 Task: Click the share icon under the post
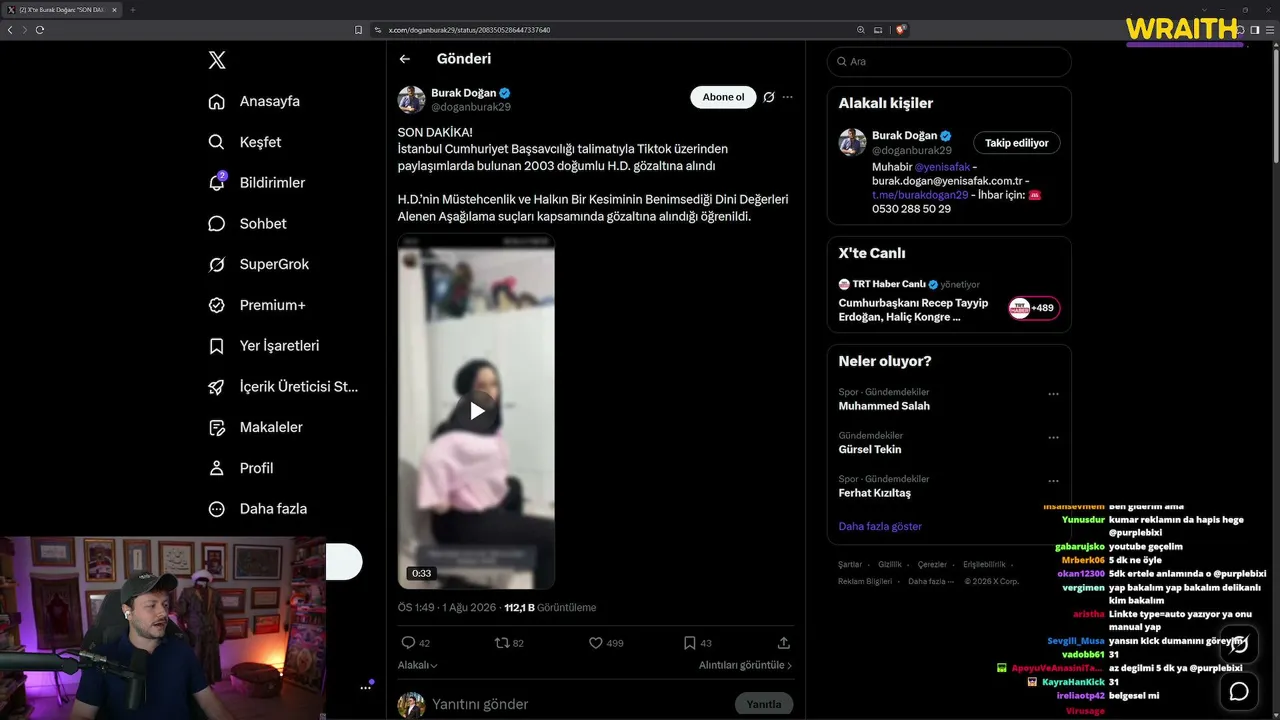784,643
